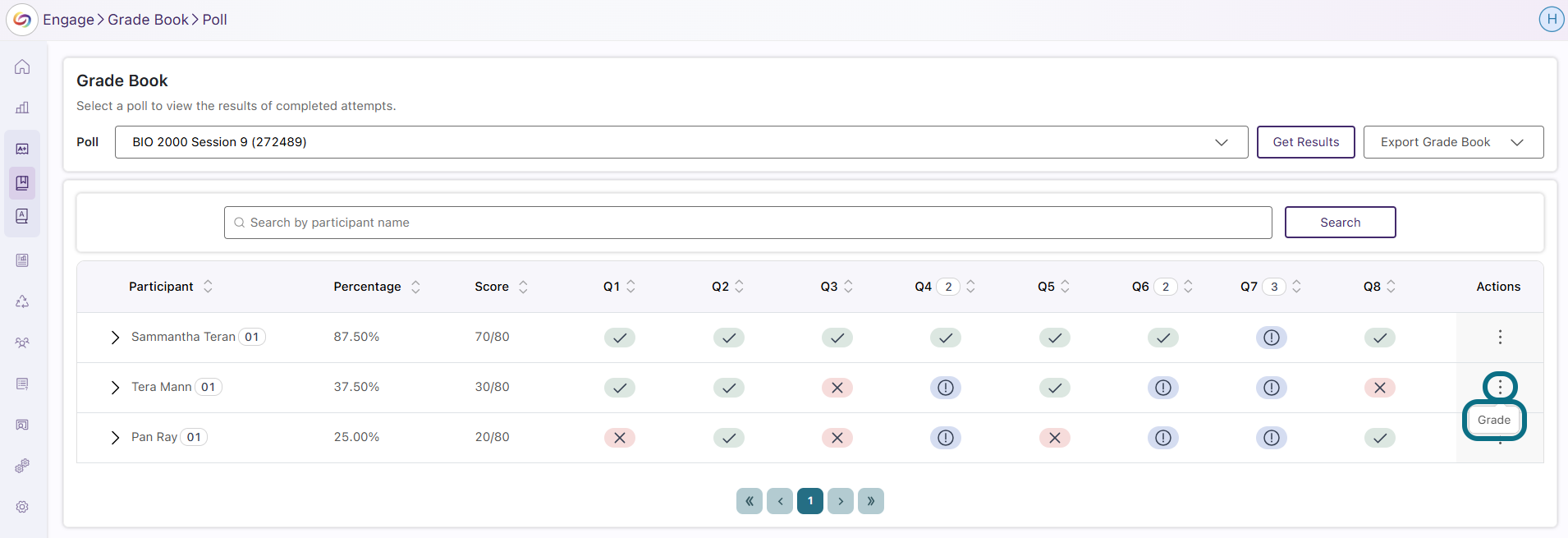
Task: Go to last page of results
Action: tap(871, 501)
